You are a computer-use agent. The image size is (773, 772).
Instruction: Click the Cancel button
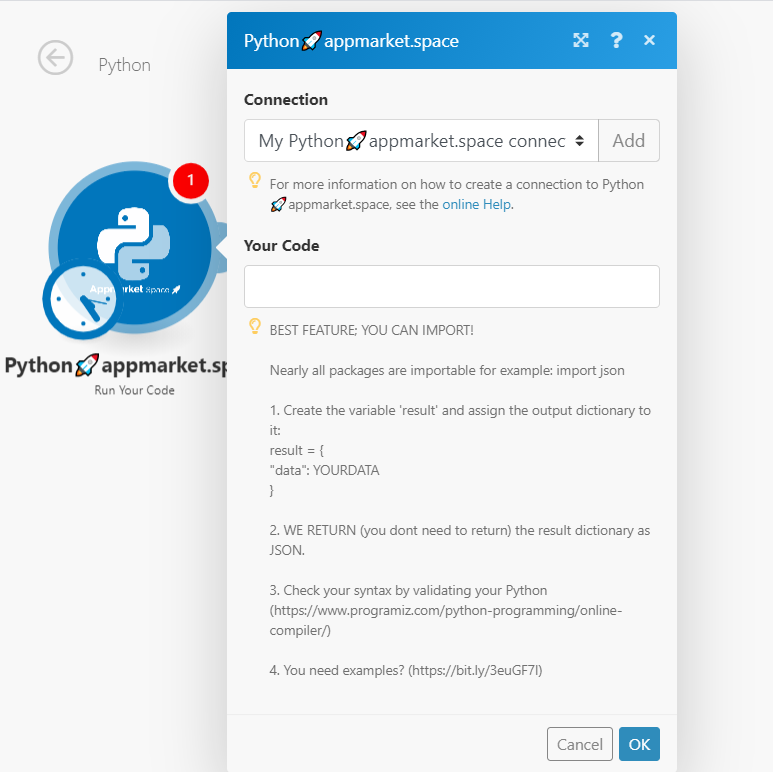(x=580, y=744)
